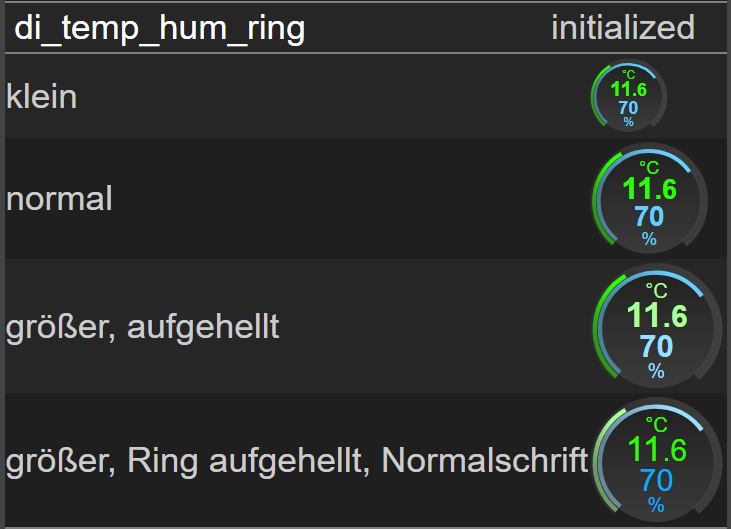Click 70 humidity value in normal gauge

click(649, 217)
